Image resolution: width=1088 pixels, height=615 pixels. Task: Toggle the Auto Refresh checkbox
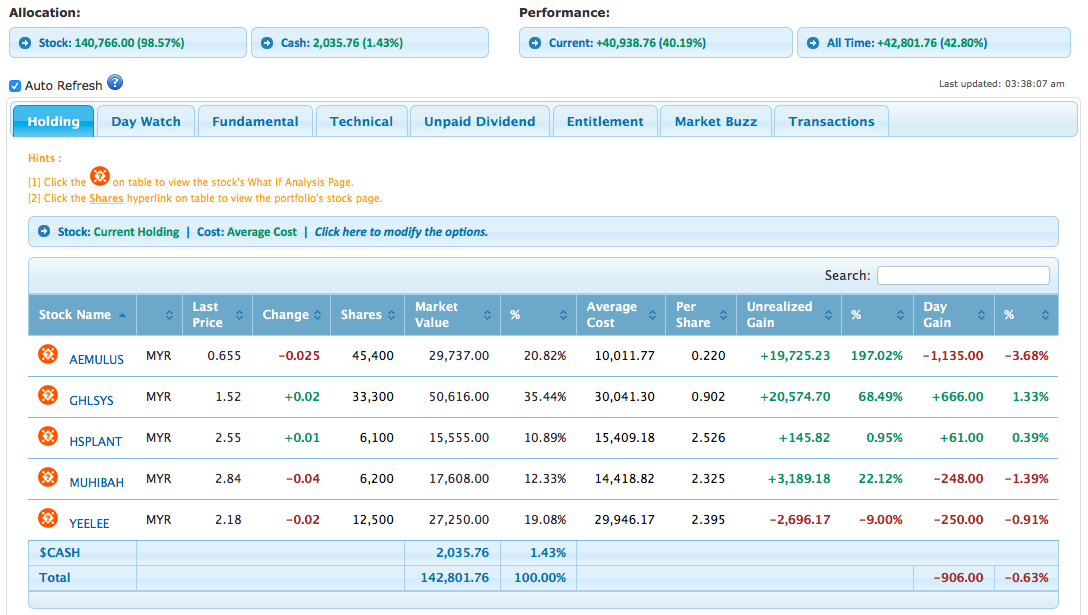coord(15,86)
